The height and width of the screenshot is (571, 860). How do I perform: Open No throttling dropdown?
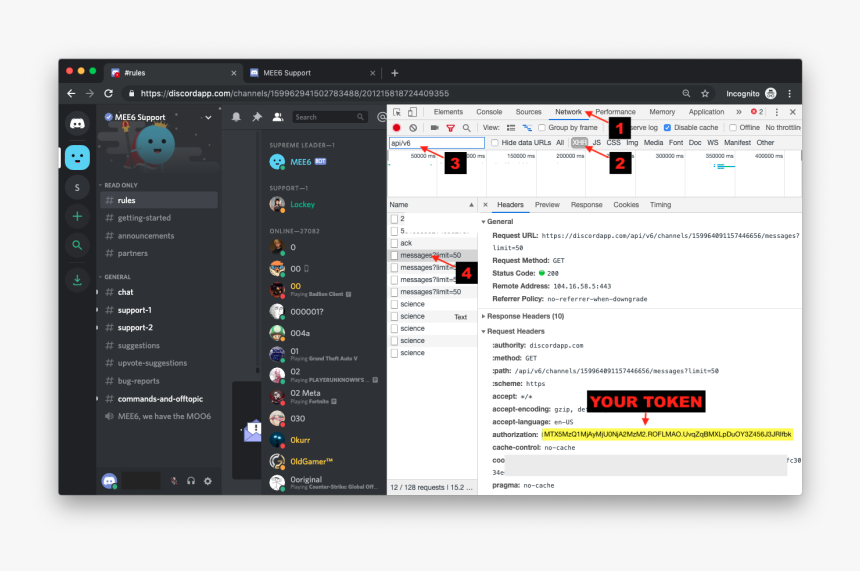coord(783,128)
